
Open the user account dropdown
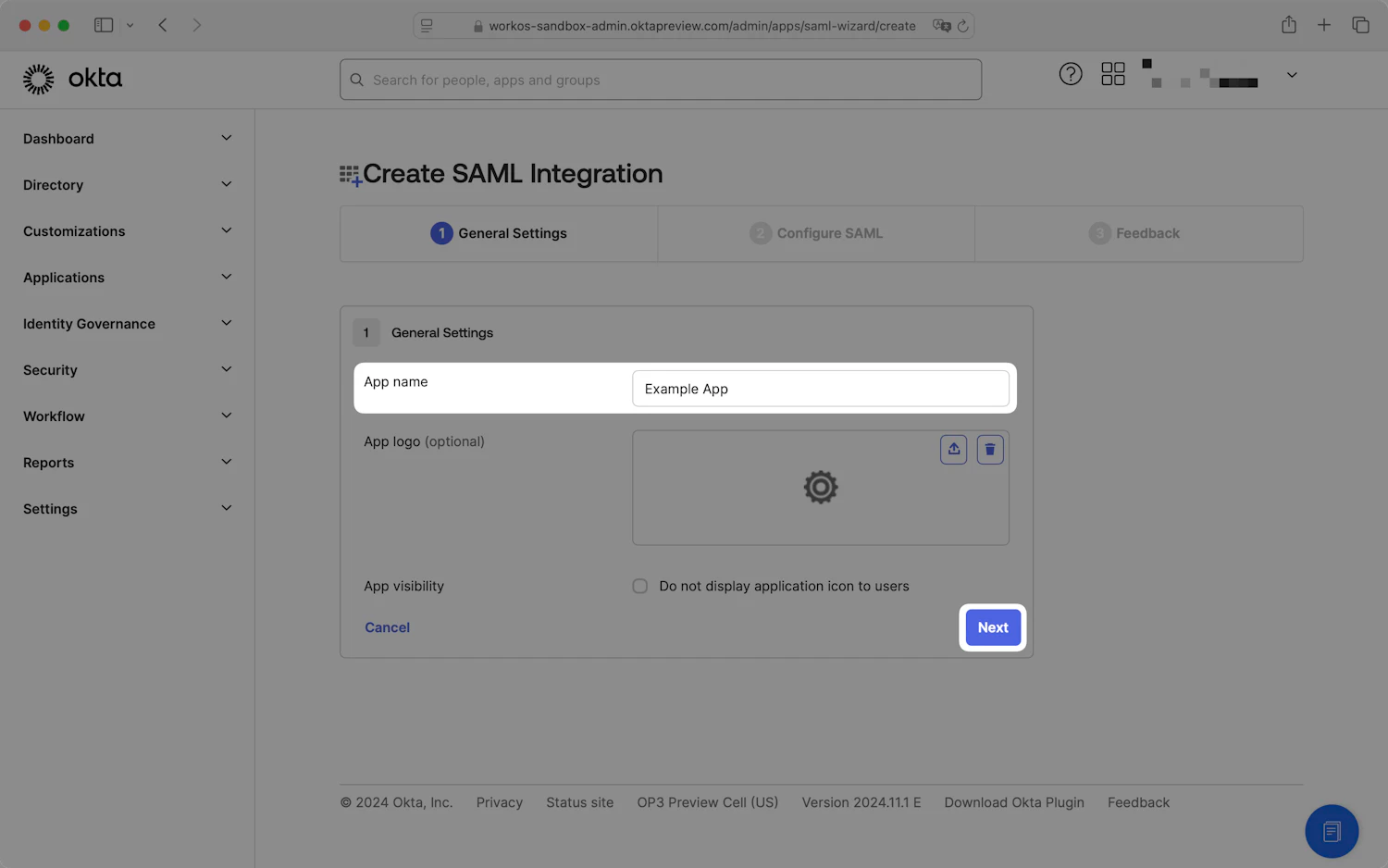pos(1292,75)
